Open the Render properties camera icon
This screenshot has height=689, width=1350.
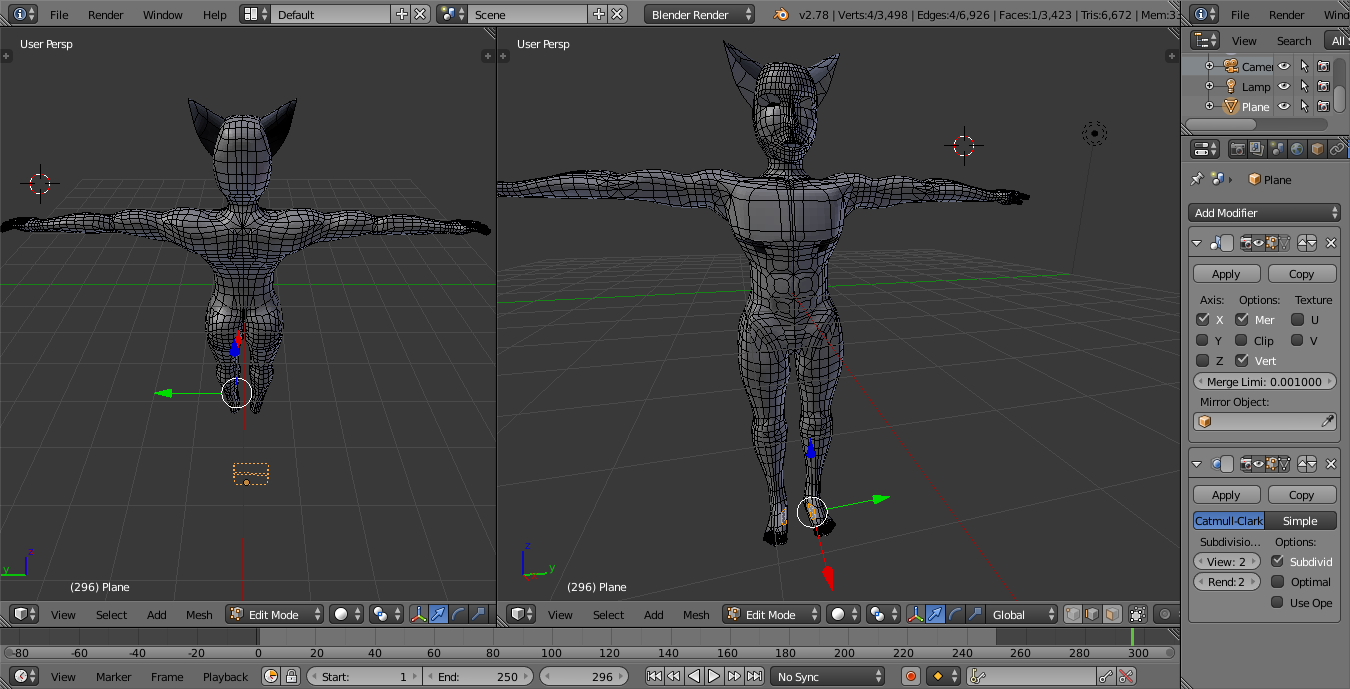click(1237, 149)
